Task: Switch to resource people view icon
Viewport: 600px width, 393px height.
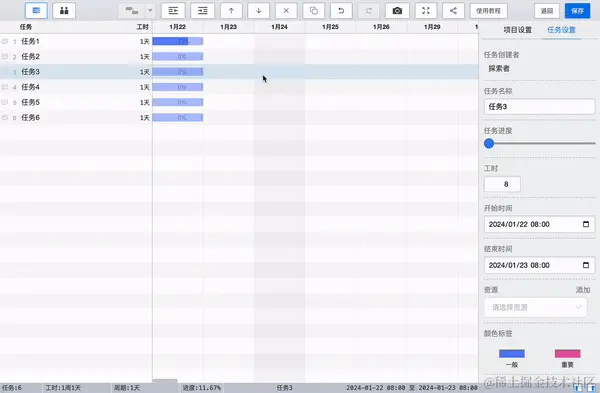Action: 64,11
